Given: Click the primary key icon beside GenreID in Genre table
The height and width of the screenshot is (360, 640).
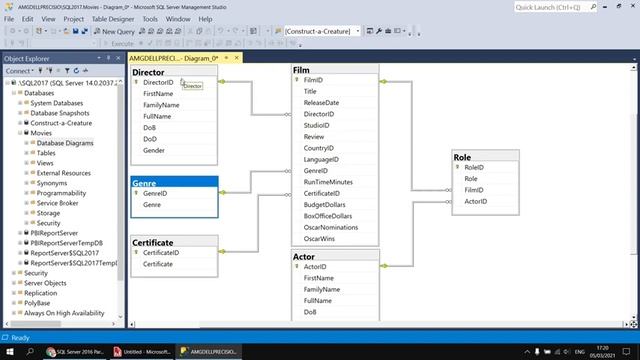Looking at the screenshot, I should click(x=136, y=193).
